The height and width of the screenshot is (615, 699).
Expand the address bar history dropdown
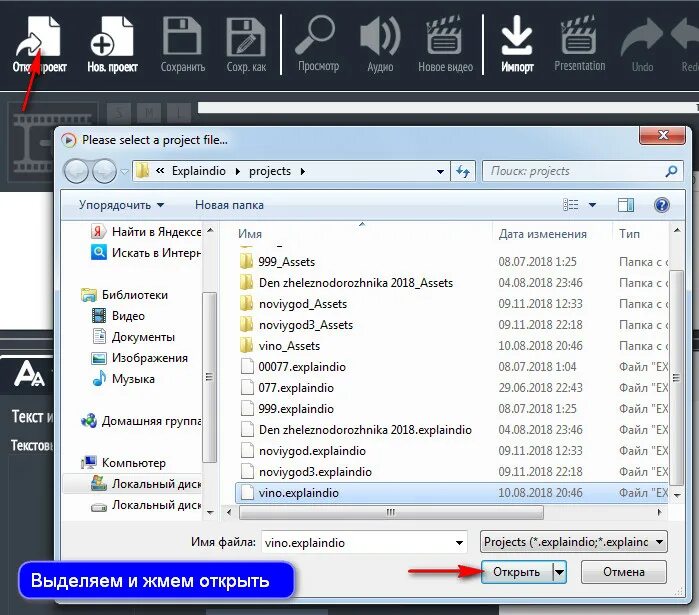[440, 172]
